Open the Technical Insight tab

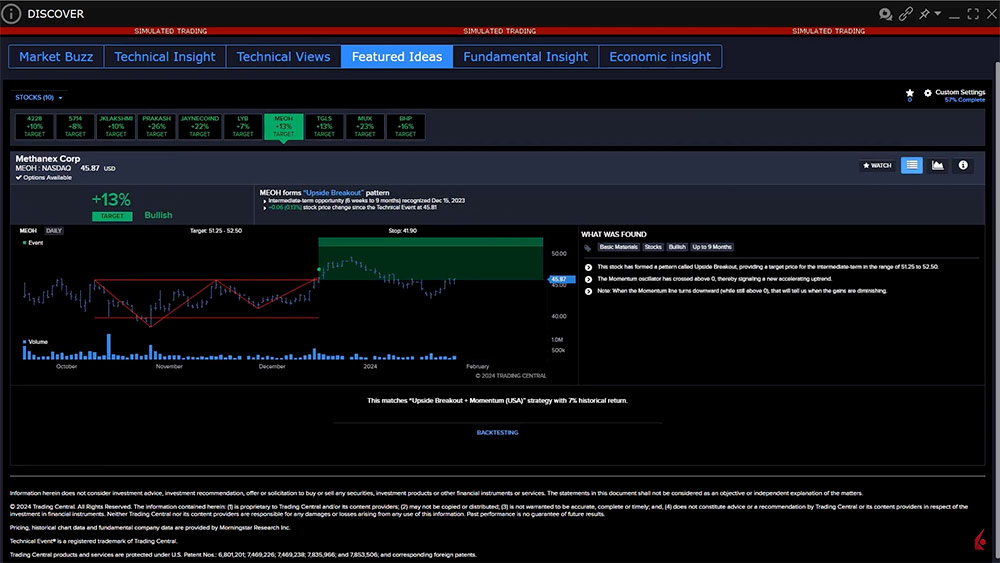pos(165,57)
